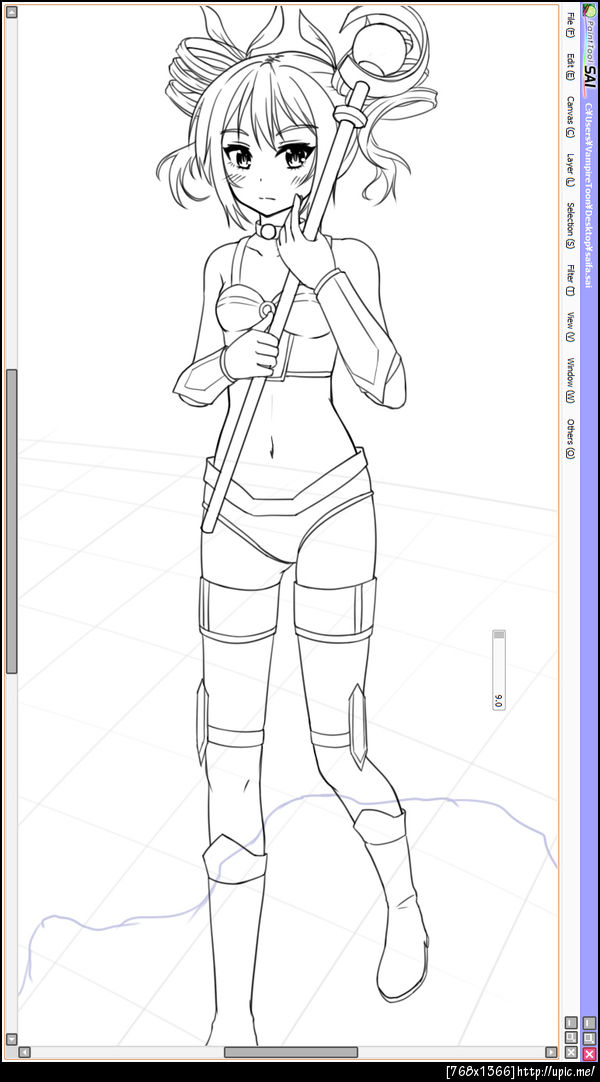
Task: Open the Canvas (C) menu
Action: 570,117
